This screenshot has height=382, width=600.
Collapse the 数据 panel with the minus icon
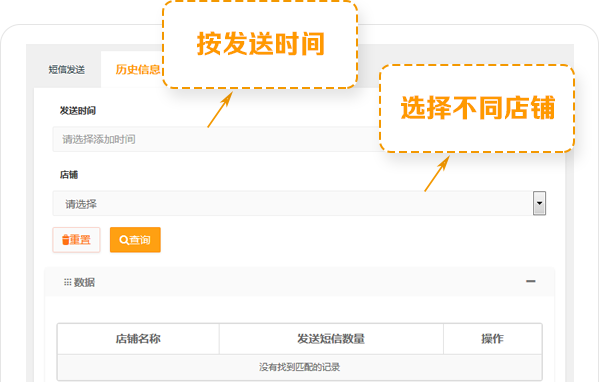530,281
